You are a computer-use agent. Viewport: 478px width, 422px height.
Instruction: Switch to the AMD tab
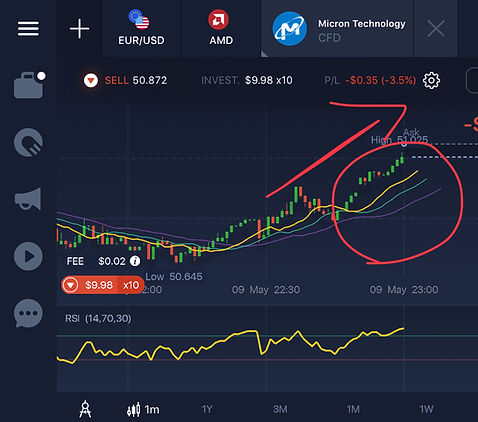(221, 28)
